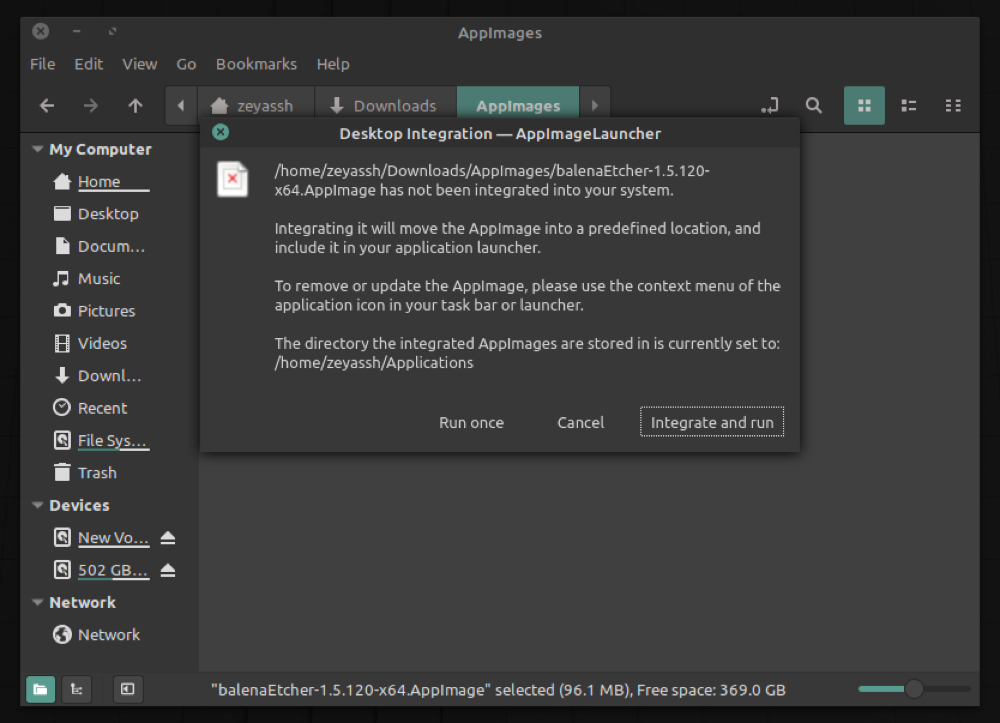Screen dimensions: 1000x723
Task: Activate the icon view toggle
Action: click(x=864, y=105)
